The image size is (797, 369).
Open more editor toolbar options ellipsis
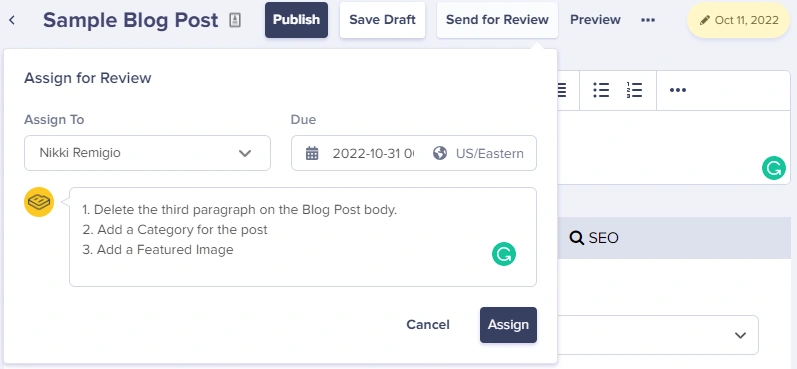(x=678, y=90)
